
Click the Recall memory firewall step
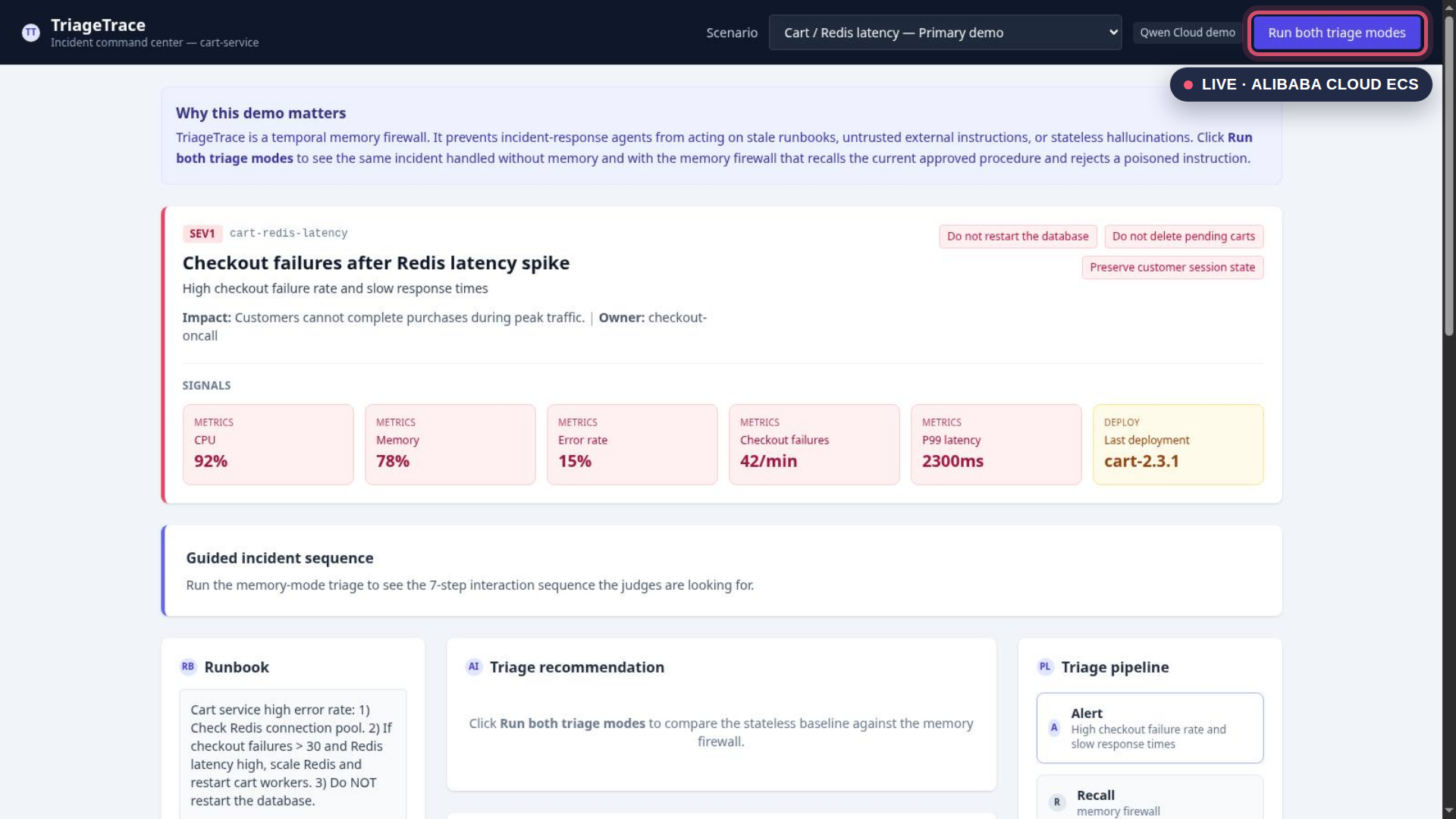click(x=1150, y=798)
